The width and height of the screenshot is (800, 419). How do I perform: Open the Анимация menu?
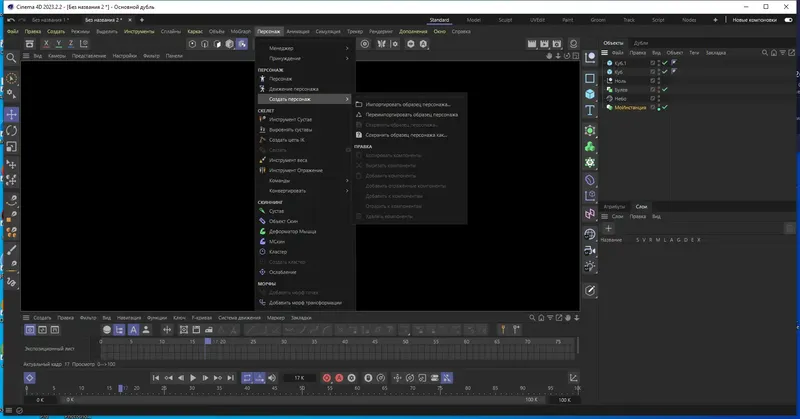tap(298, 31)
